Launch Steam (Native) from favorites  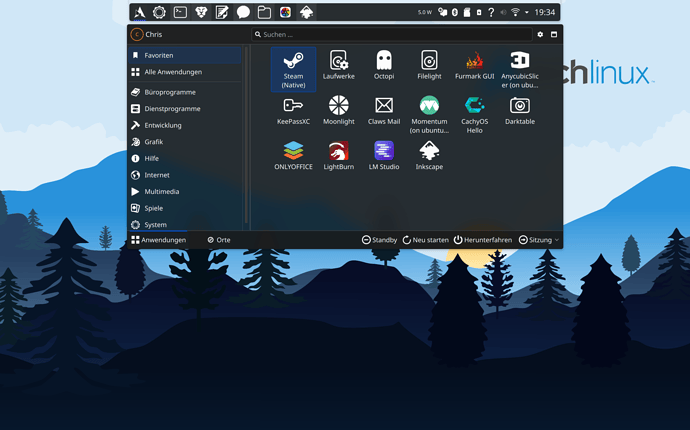(x=293, y=68)
